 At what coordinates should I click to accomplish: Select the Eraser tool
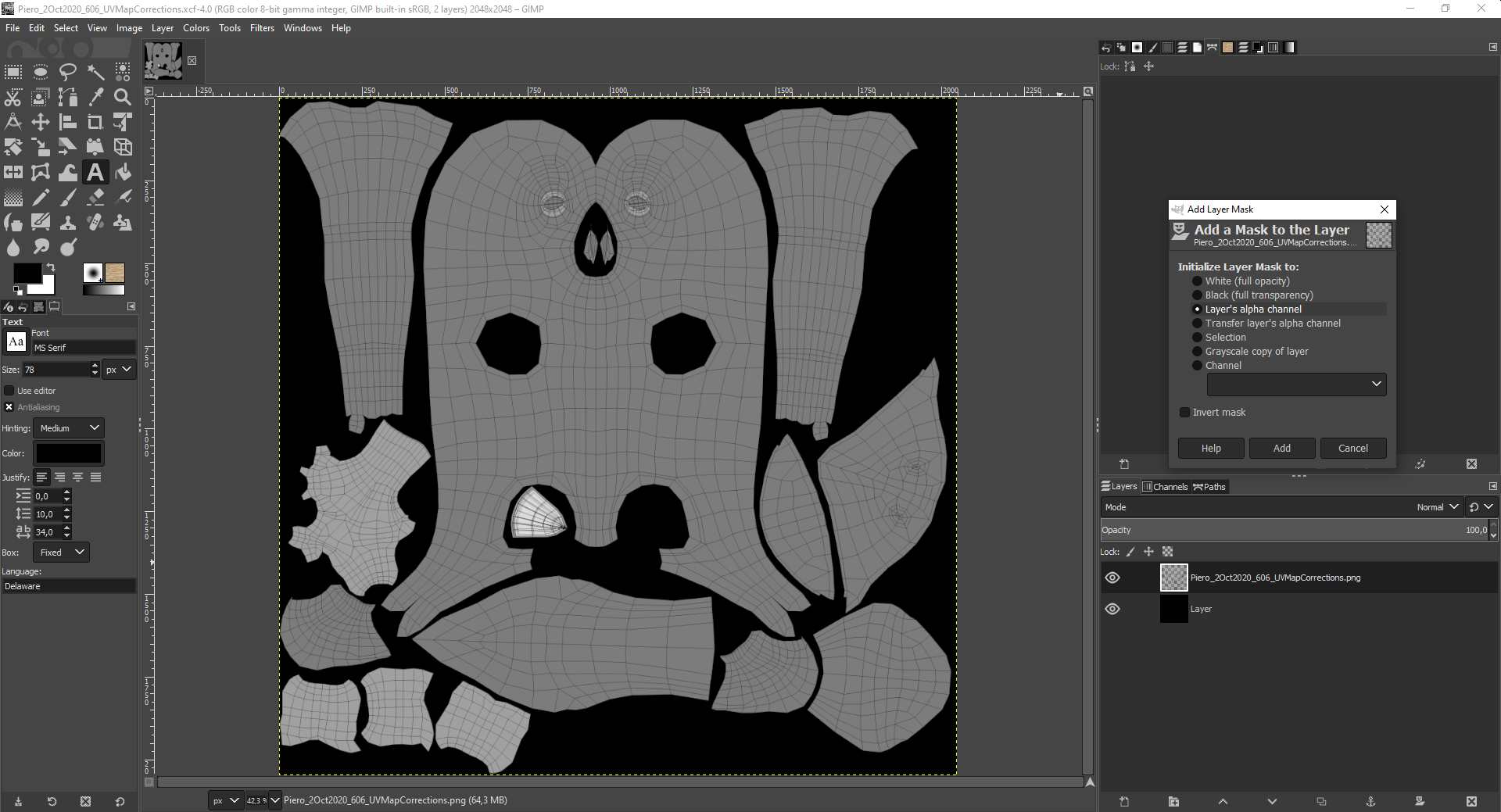[95, 197]
